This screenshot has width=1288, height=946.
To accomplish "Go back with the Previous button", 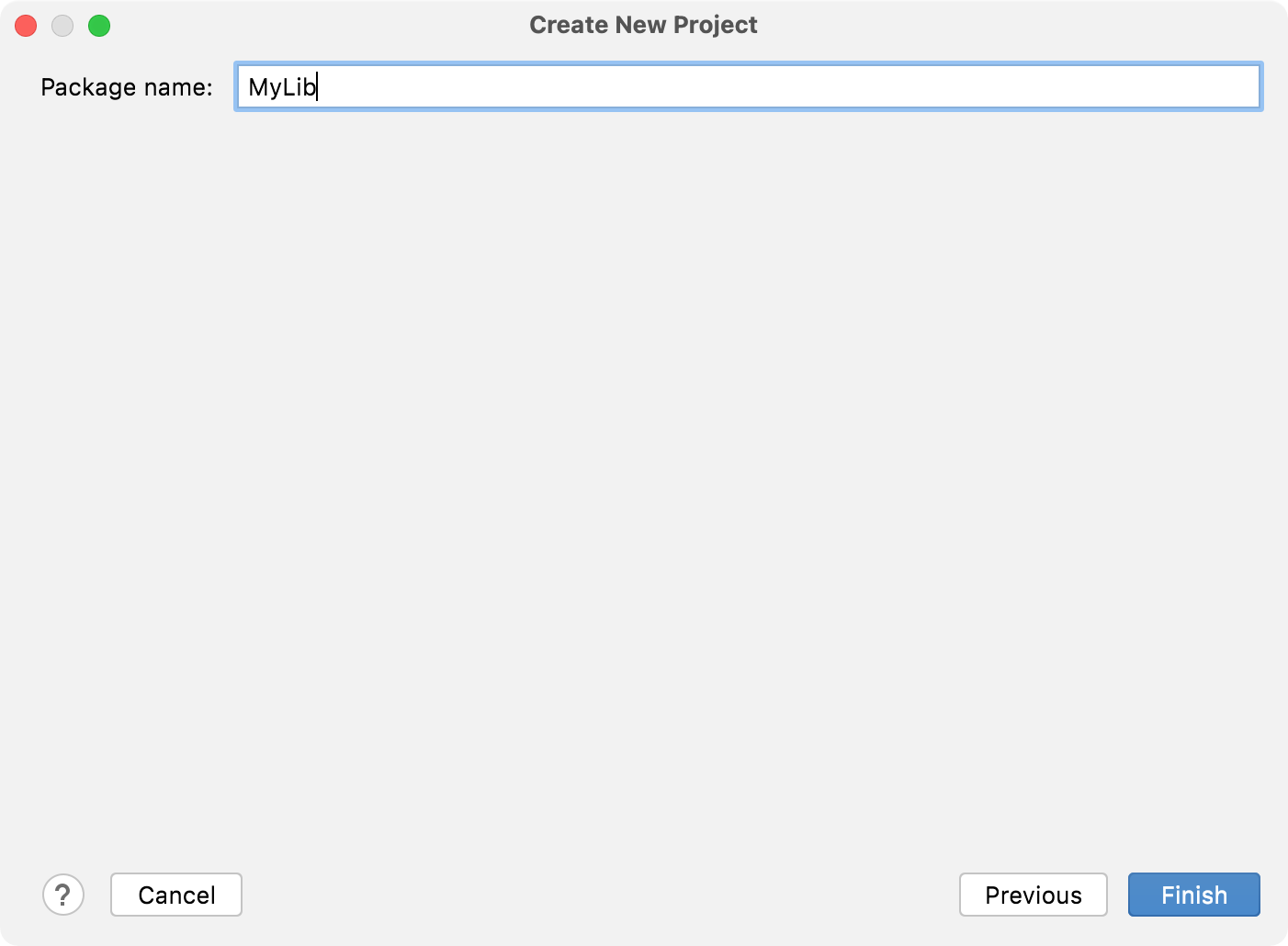I will pos(1033,895).
